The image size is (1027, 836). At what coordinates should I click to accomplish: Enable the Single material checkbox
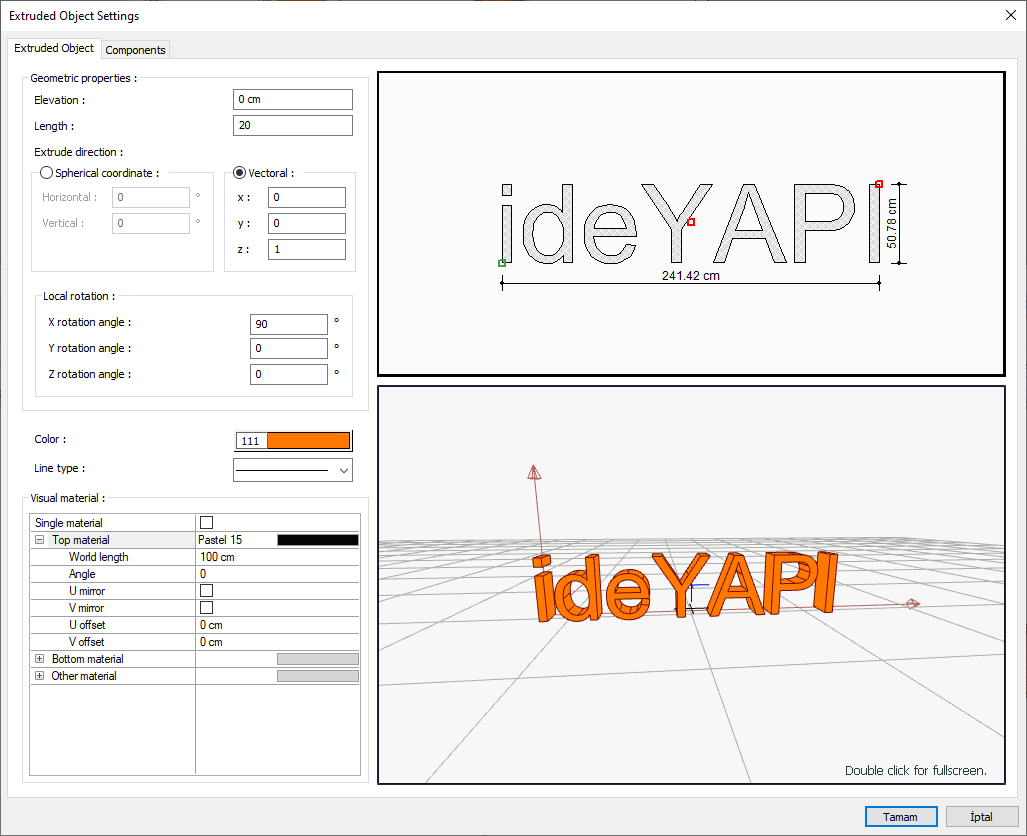point(207,523)
